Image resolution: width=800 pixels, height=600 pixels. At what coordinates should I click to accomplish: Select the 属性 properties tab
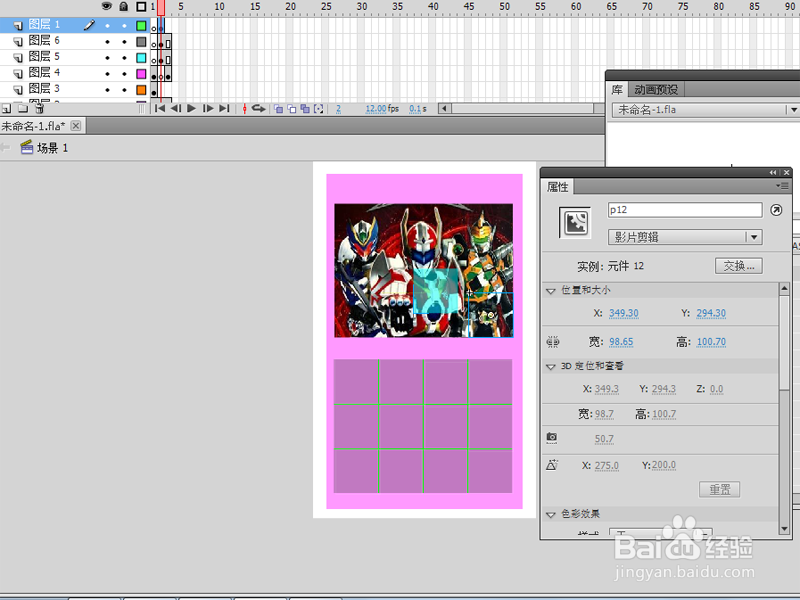[x=558, y=187]
